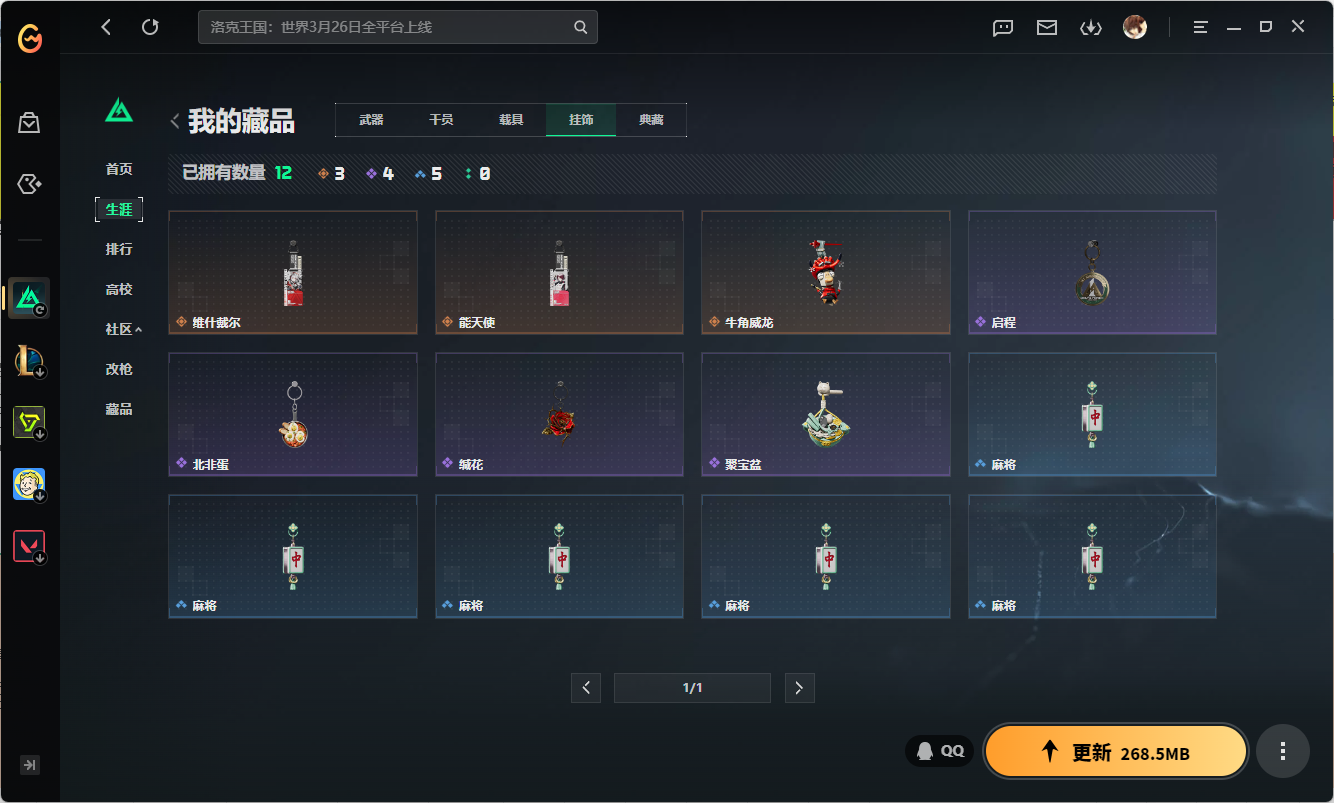Open the hamburger main menu in title bar
Viewport: 1334px width, 803px height.
click(x=1201, y=27)
